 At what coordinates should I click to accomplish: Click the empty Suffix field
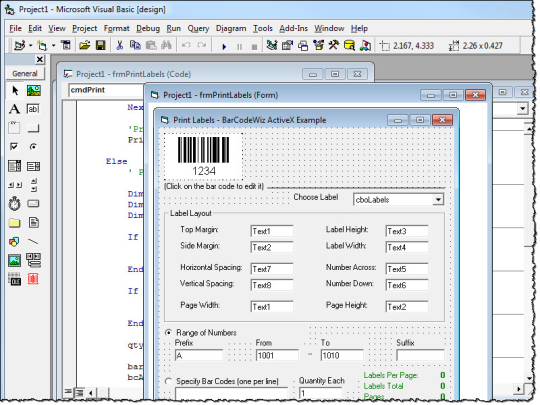pos(420,355)
